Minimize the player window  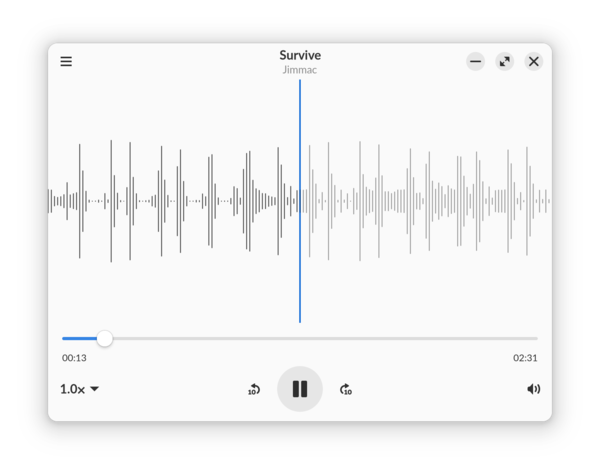point(476,61)
